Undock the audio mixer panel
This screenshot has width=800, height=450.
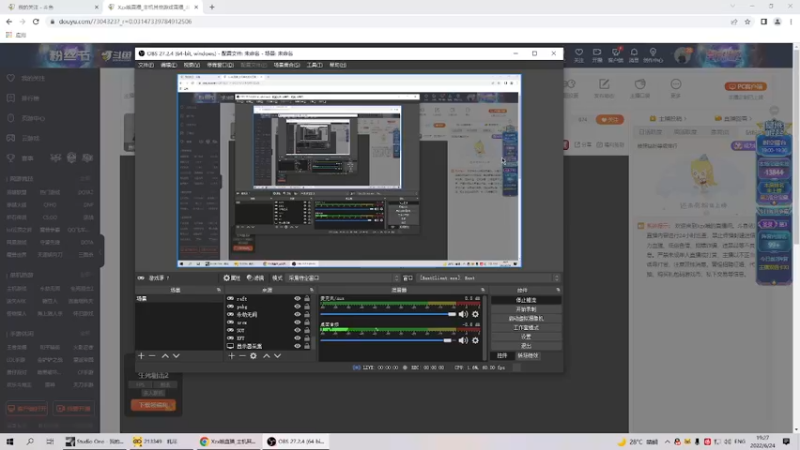[x=482, y=290]
